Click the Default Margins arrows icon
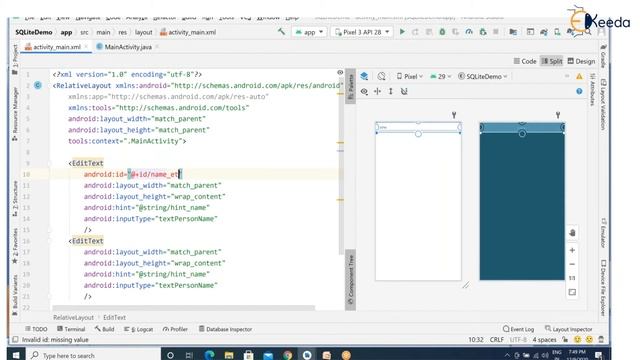The height and width of the screenshot is (360, 640). (378, 91)
